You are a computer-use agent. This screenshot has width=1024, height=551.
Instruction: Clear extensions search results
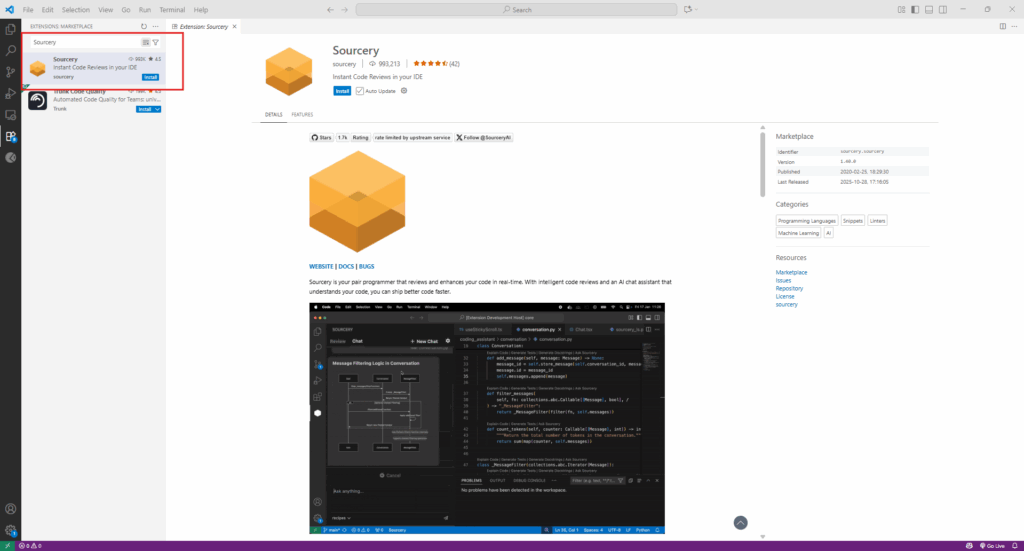point(146,42)
